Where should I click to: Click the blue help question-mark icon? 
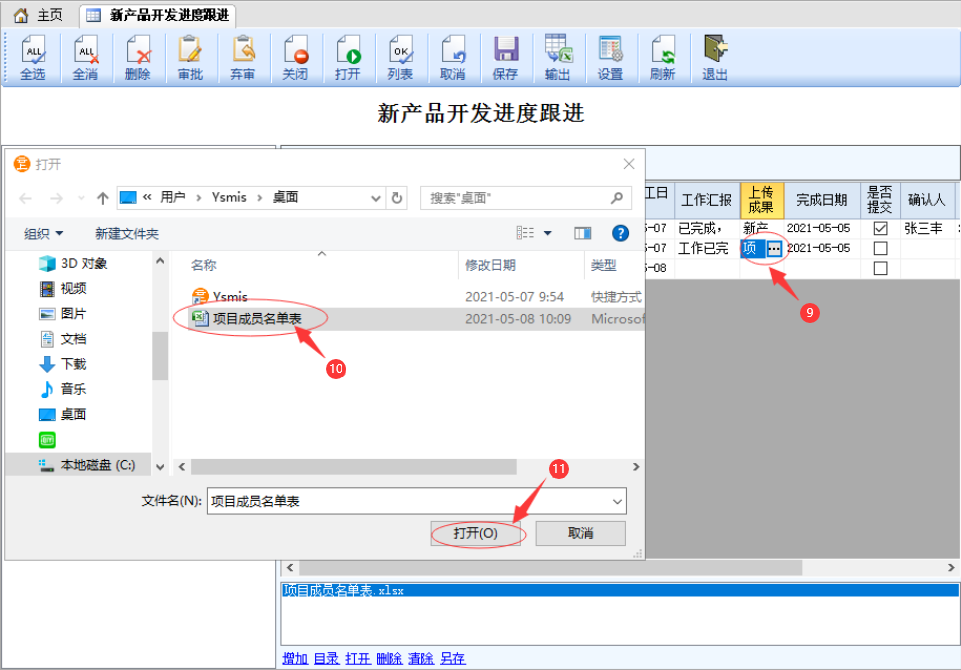tap(620, 233)
